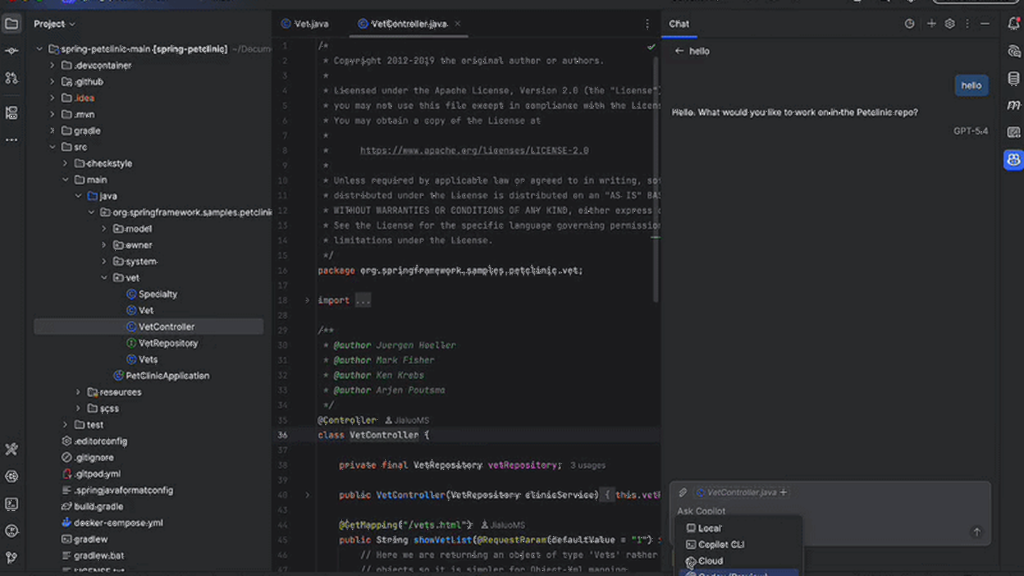This screenshot has height=576, width=1024.
Task: Click the green inspection checkmark in editor
Action: (651, 47)
